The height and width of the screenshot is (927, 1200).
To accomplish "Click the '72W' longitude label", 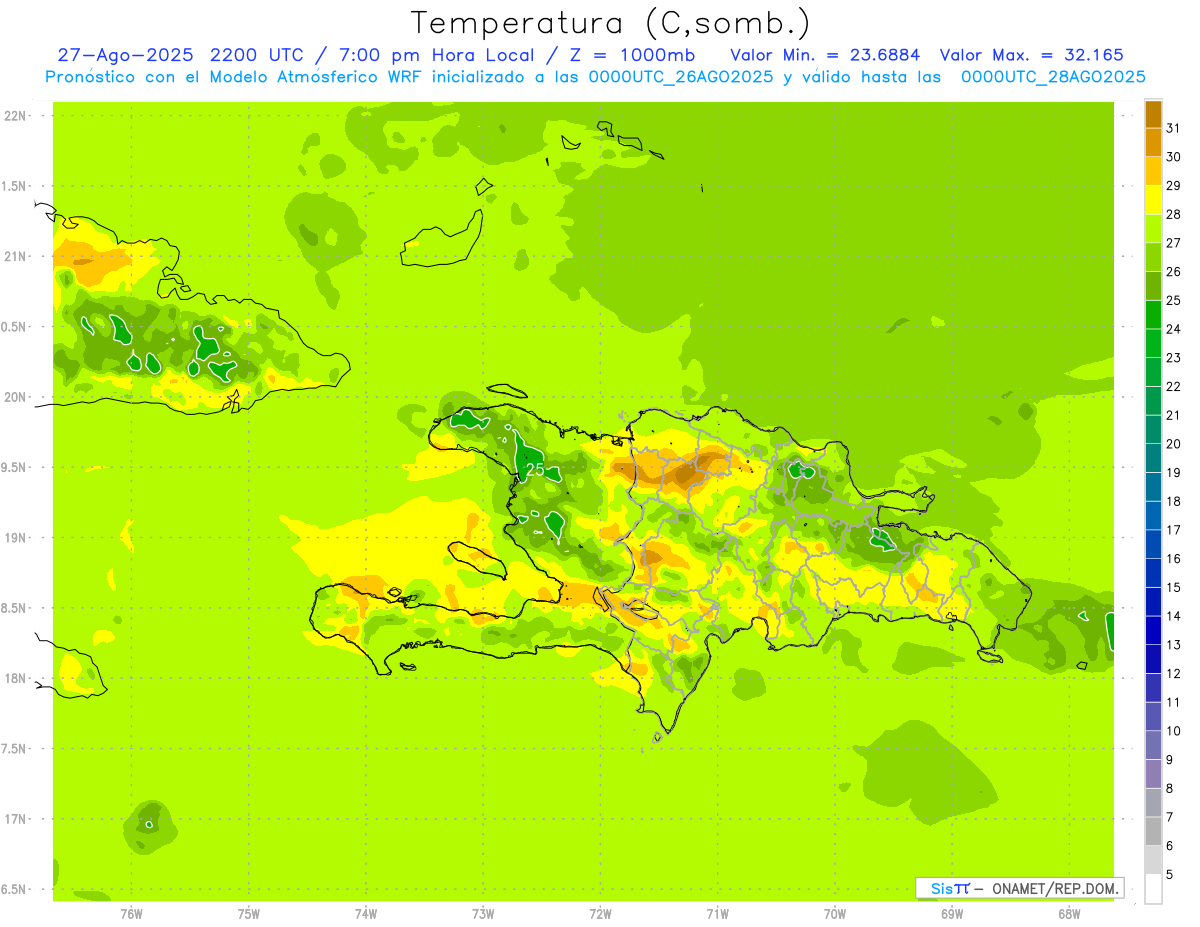I will click(600, 914).
